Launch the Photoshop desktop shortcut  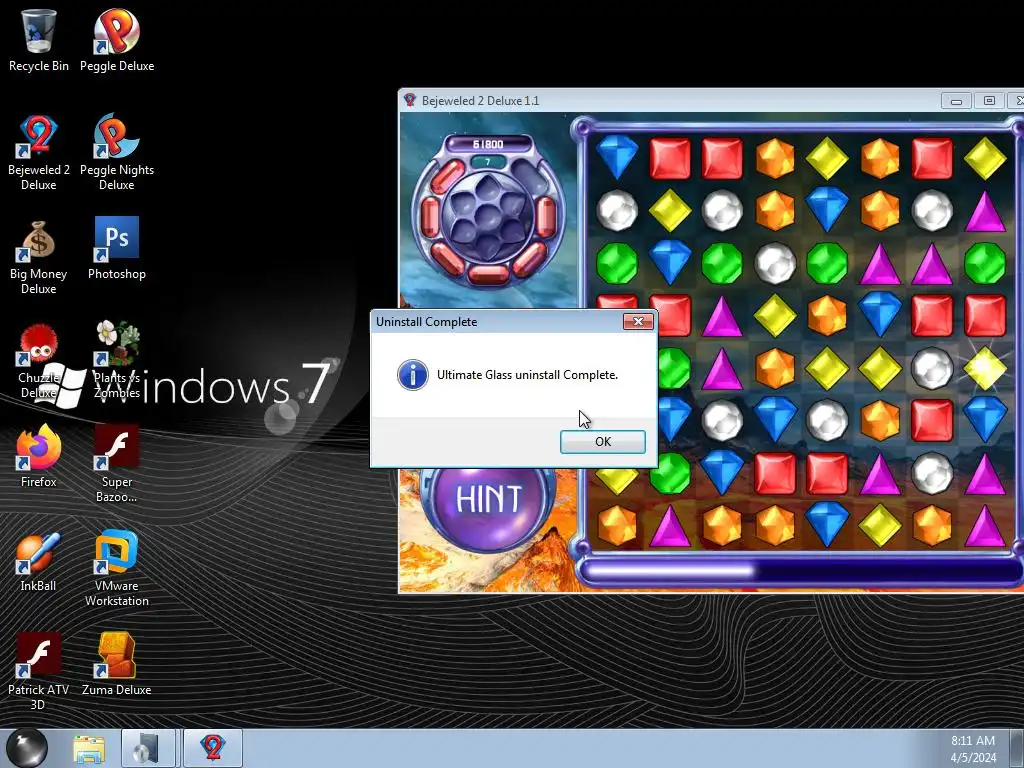point(117,248)
